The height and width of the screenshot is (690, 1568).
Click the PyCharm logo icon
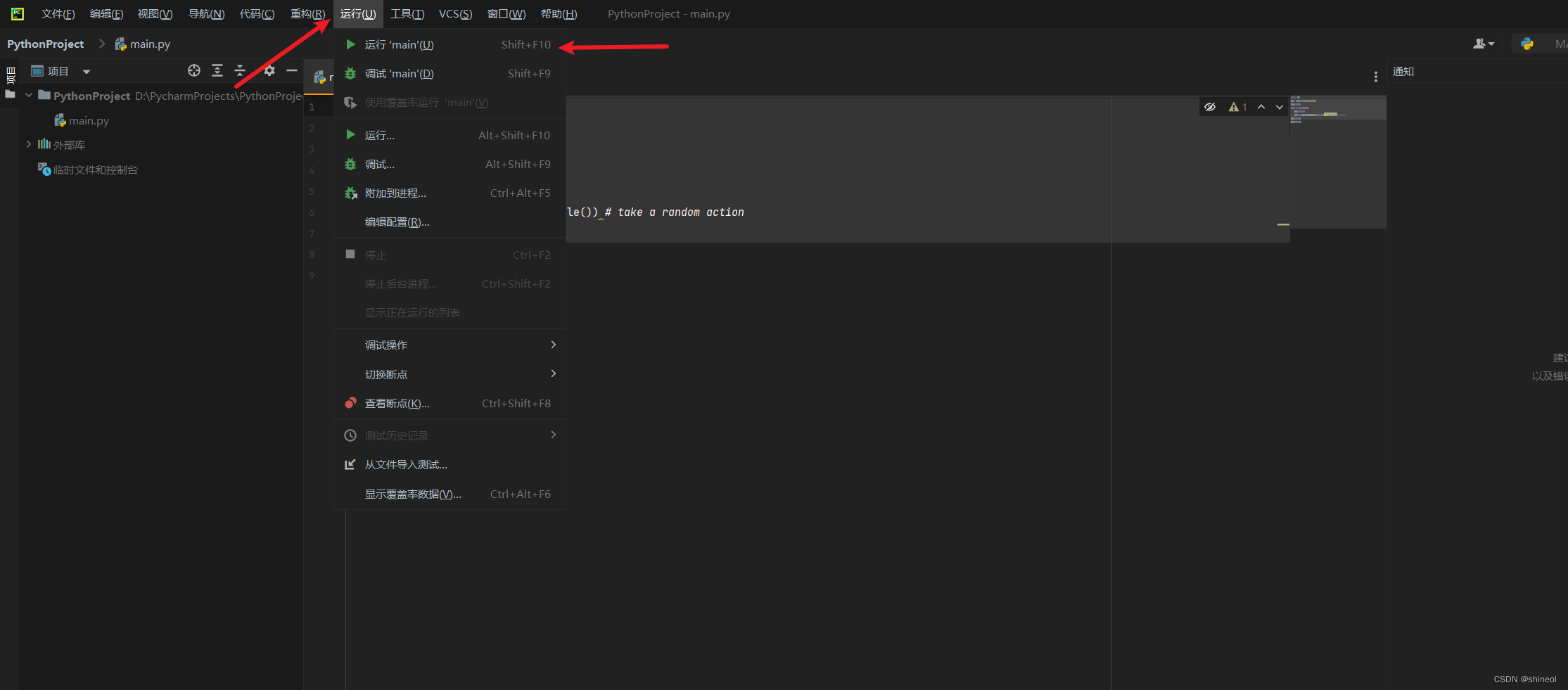coord(17,13)
